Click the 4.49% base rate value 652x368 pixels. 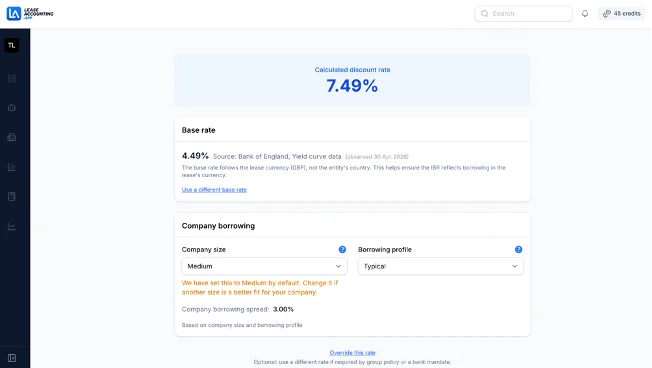pos(195,156)
